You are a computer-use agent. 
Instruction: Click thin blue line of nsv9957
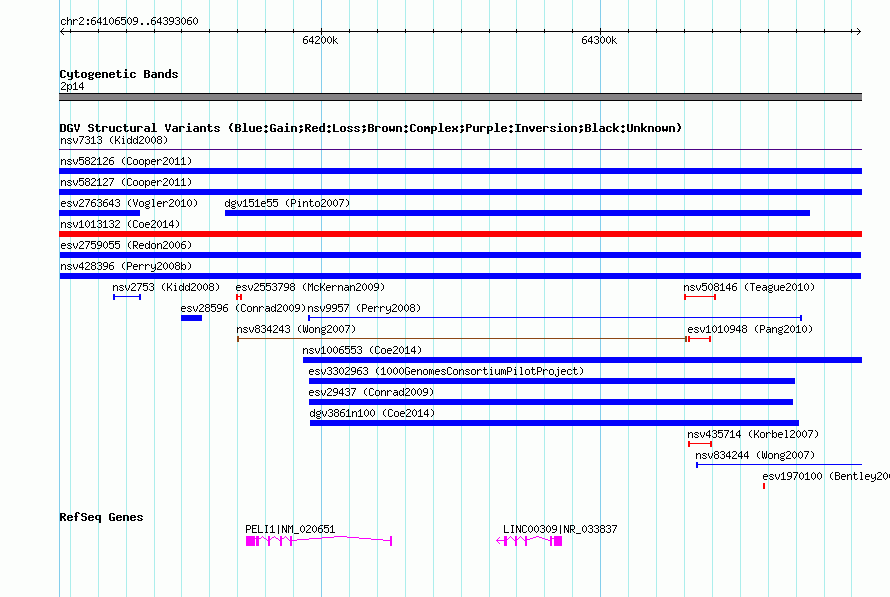pyautogui.click(x=555, y=318)
